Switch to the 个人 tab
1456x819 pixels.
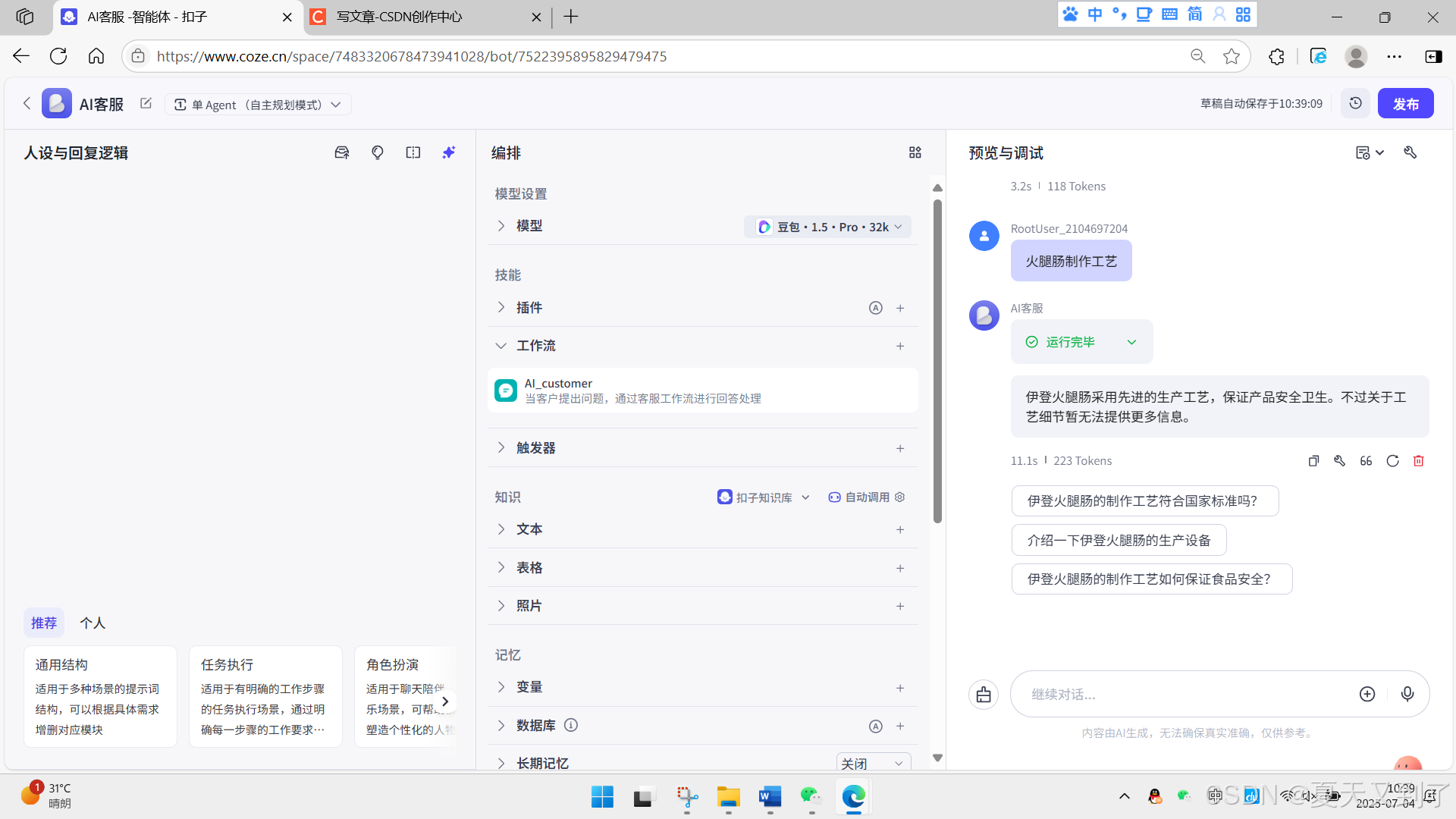click(x=93, y=623)
